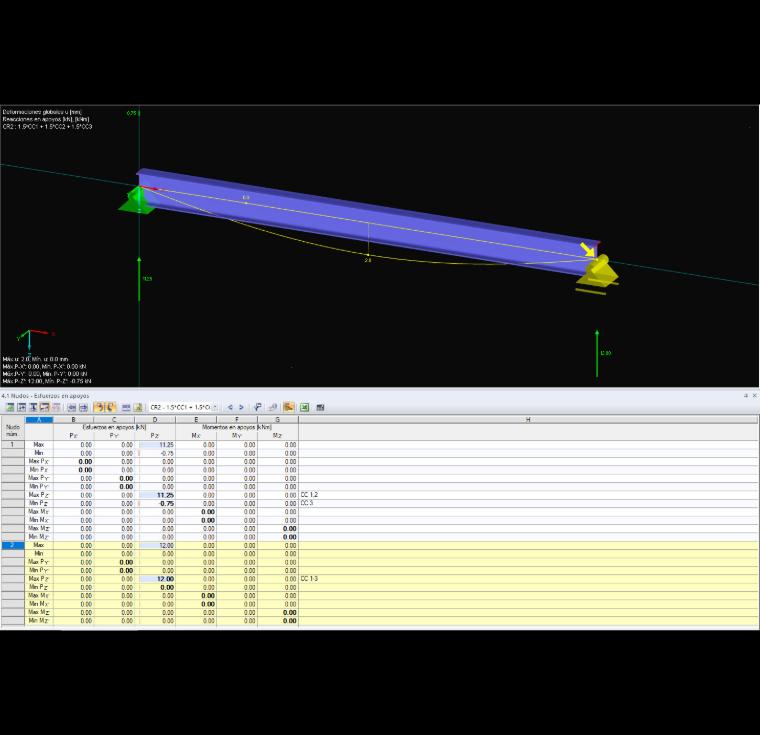Image resolution: width=760 pixels, height=735 pixels.
Task: Click the fourth results toolbar icon with red mark
Action: point(45,407)
